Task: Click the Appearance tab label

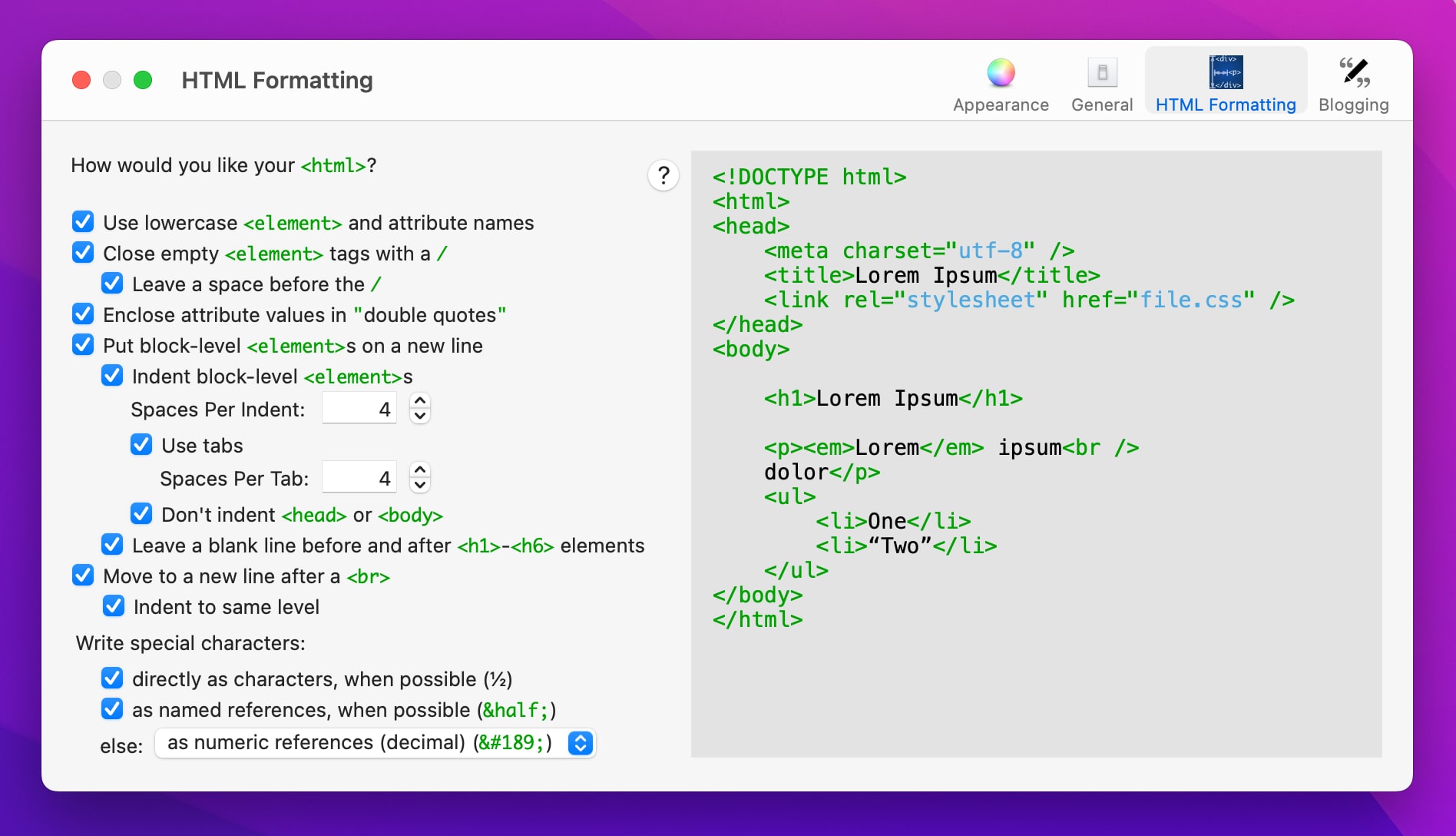Action: pyautogui.click(x=1001, y=104)
